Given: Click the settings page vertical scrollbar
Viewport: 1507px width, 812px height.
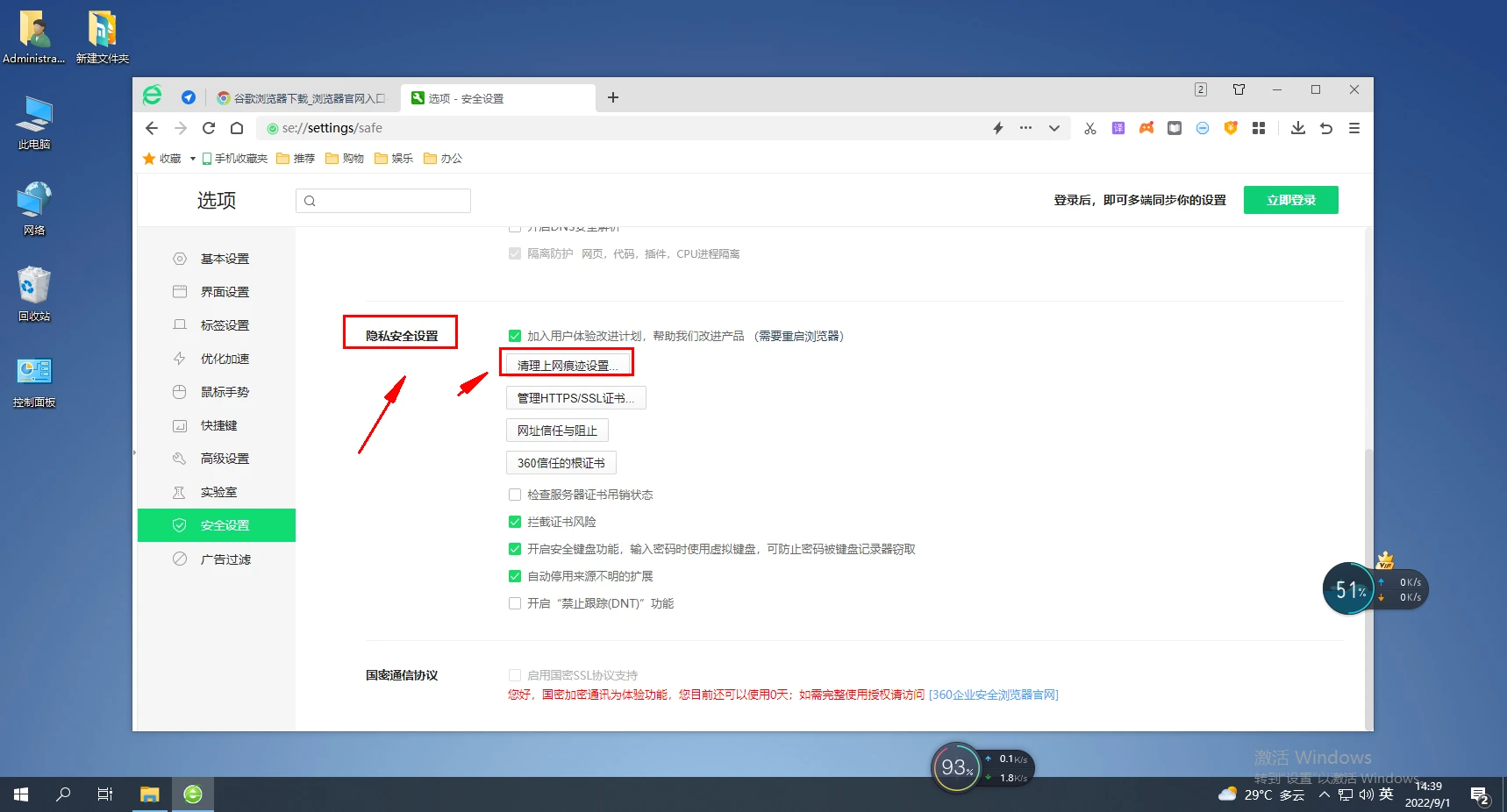Looking at the screenshot, I should point(1368,588).
